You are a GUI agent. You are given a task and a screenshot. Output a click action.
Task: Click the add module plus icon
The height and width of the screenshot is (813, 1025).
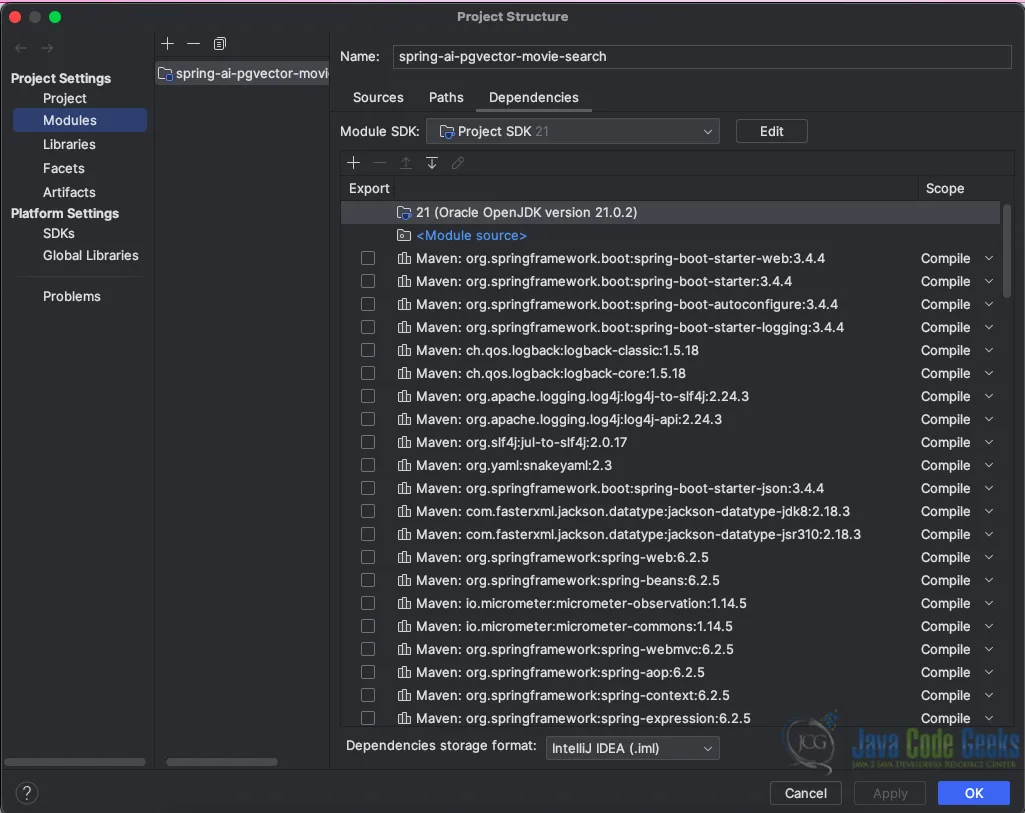pos(167,44)
